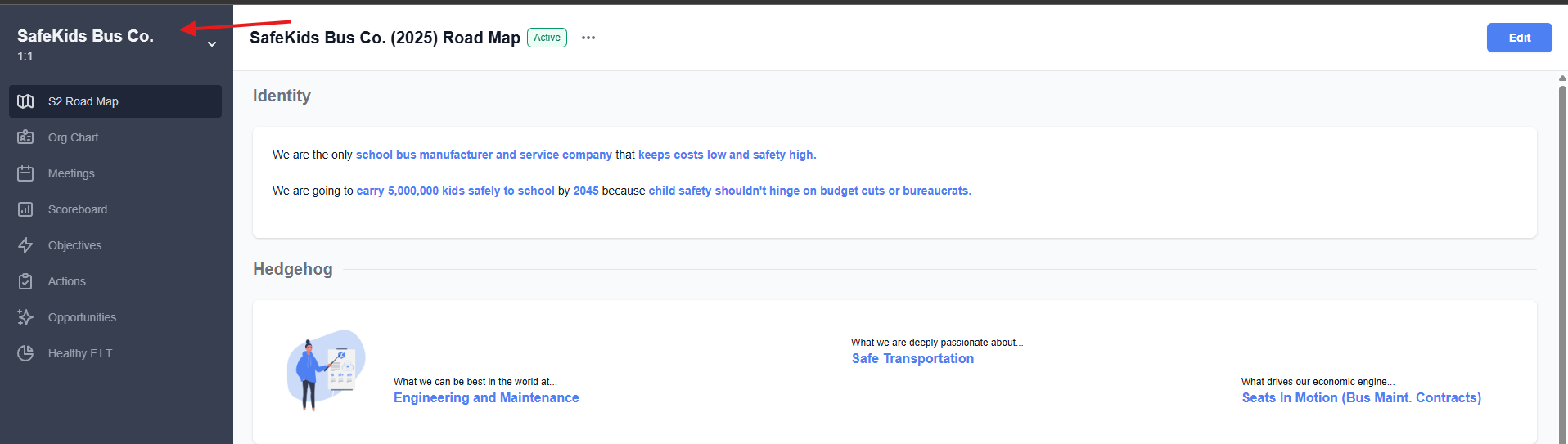Screen dimensions: 1568x444
Task: Click the Objectives lightning bolt icon
Action: click(25, 245)
